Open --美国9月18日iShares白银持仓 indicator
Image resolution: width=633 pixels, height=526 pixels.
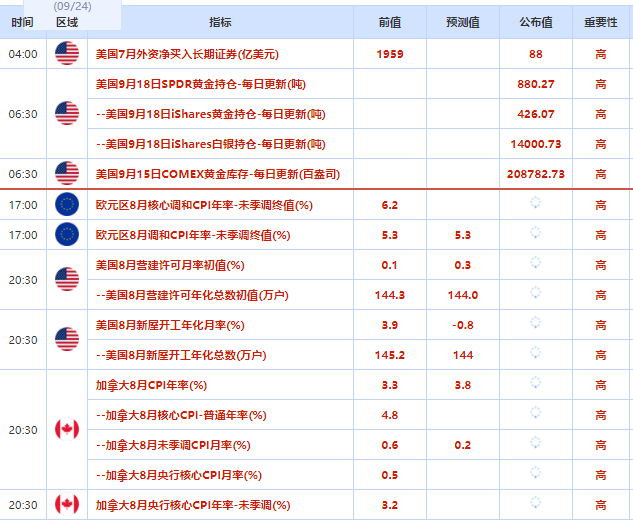pyautogui.click(x=211, y=144)
